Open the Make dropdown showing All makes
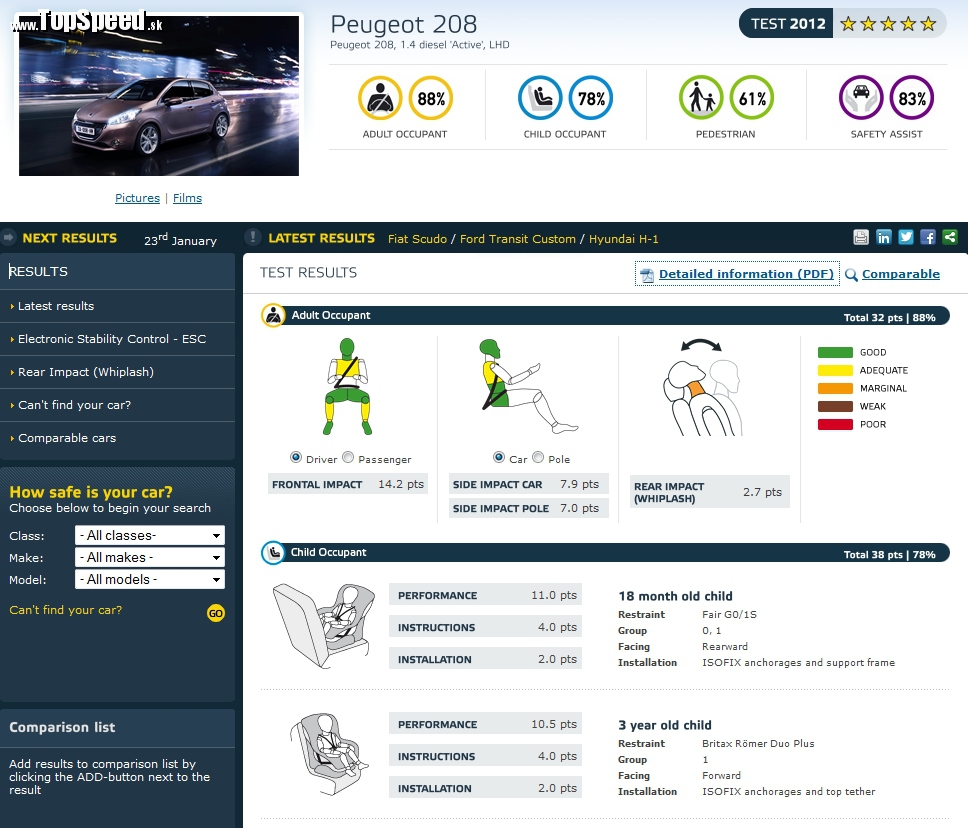Viewport: 968px width, 828px height. point(150,558)
